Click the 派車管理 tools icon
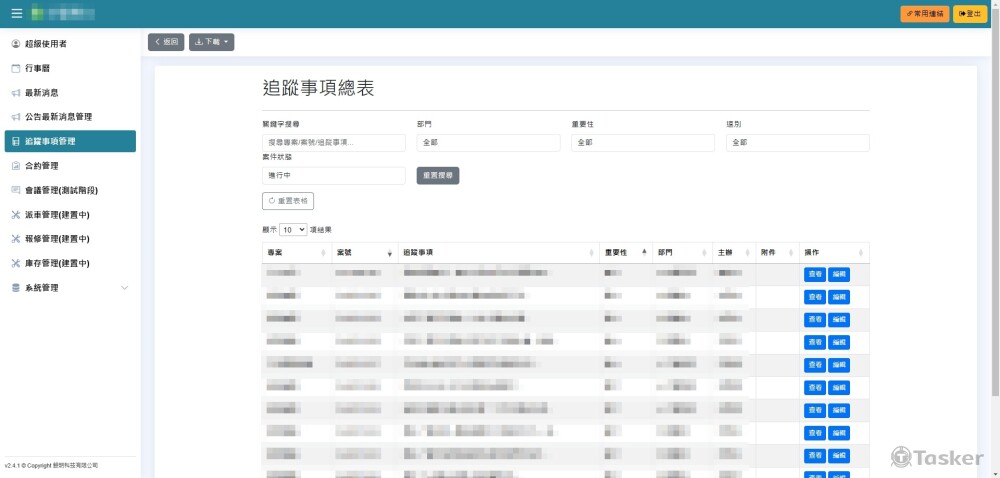 15,215
